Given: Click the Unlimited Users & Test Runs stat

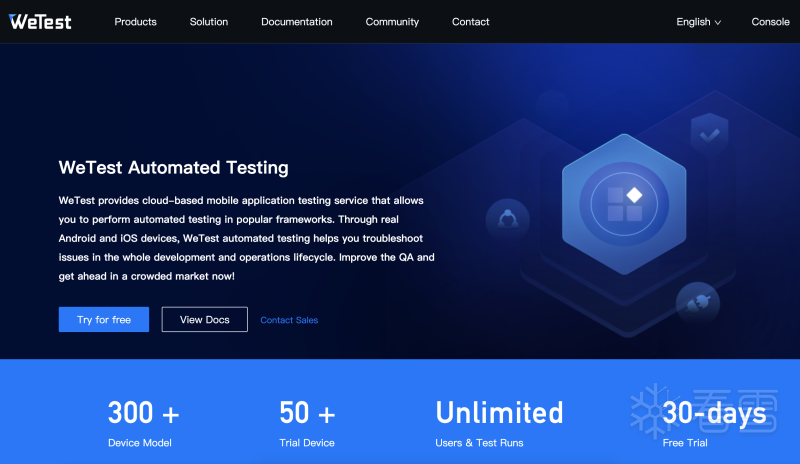Looking at the screenshot, I should point(499,423).
